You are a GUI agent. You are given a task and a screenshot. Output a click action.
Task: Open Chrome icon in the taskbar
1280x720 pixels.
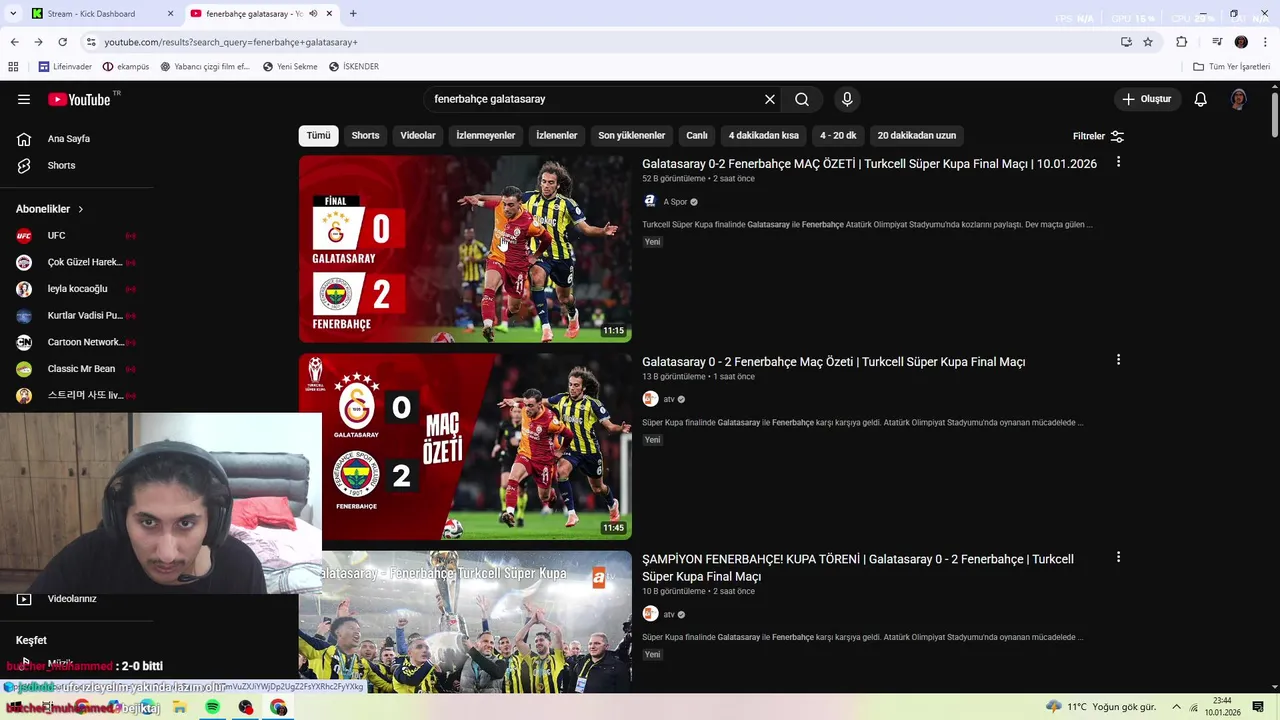click(x=278, y=707)
